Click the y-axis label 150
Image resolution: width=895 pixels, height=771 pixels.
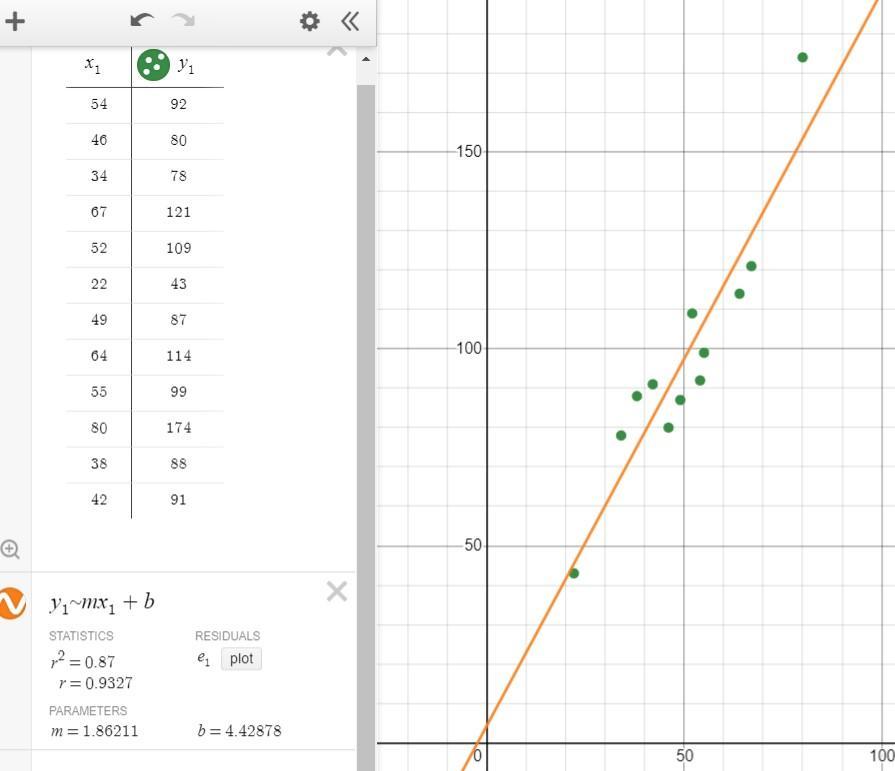pos(469,151)
